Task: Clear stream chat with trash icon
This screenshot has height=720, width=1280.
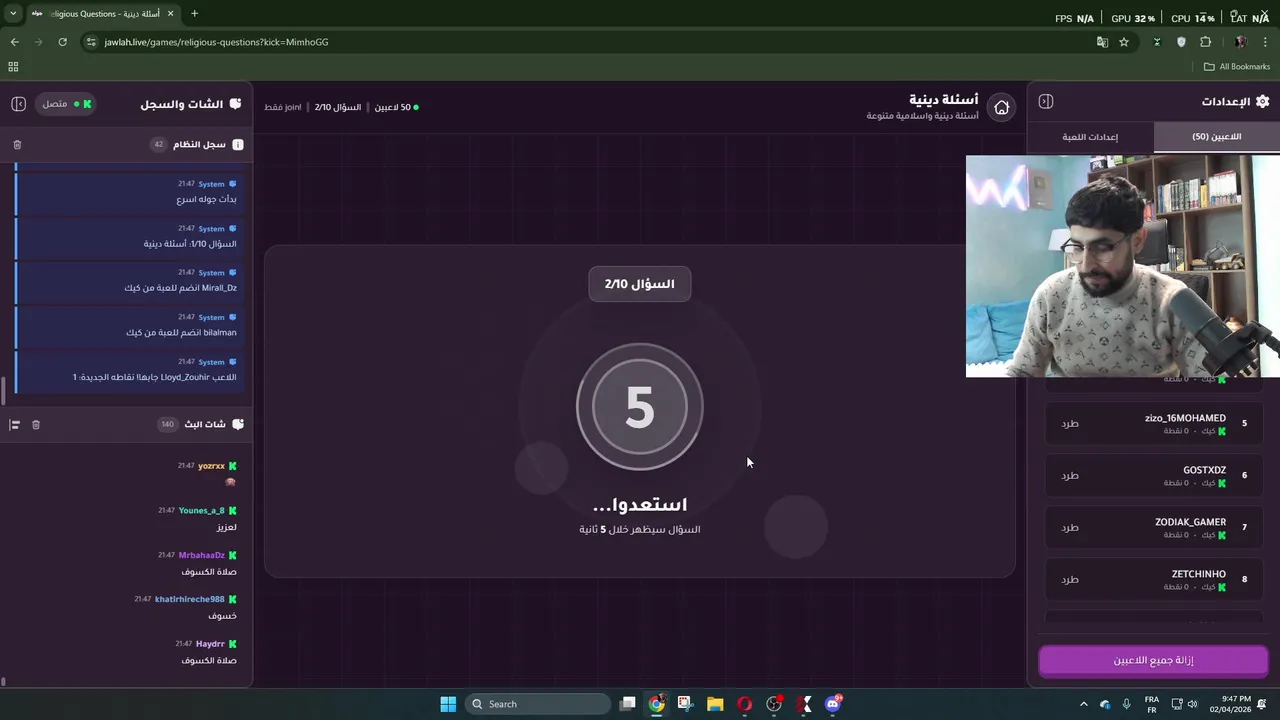Action: (36, 425)
